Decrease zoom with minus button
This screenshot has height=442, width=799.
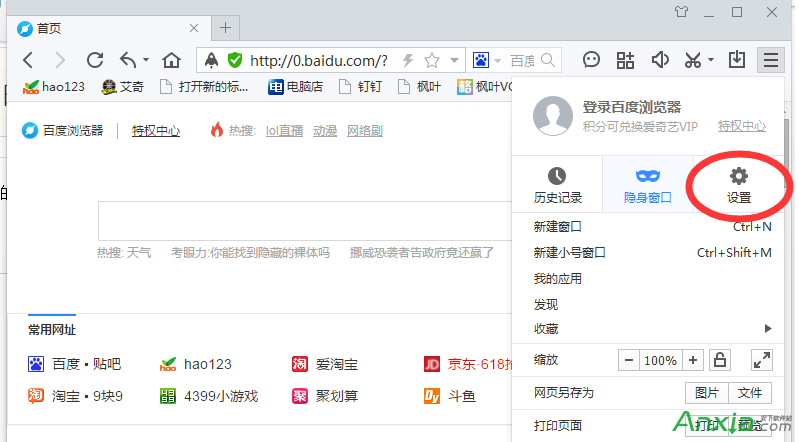point(629,360)
